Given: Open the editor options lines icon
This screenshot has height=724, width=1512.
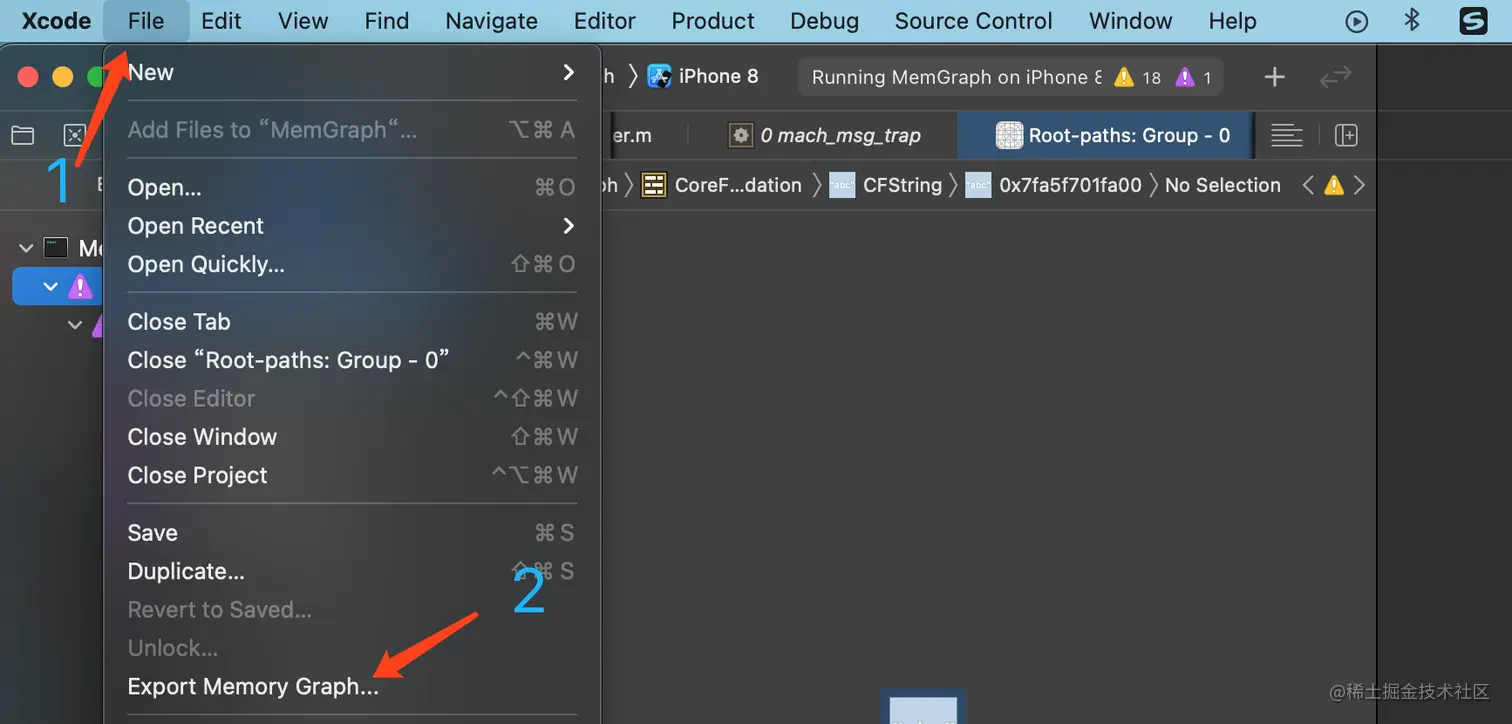Looking at the screenshot, I should 1286,135.
